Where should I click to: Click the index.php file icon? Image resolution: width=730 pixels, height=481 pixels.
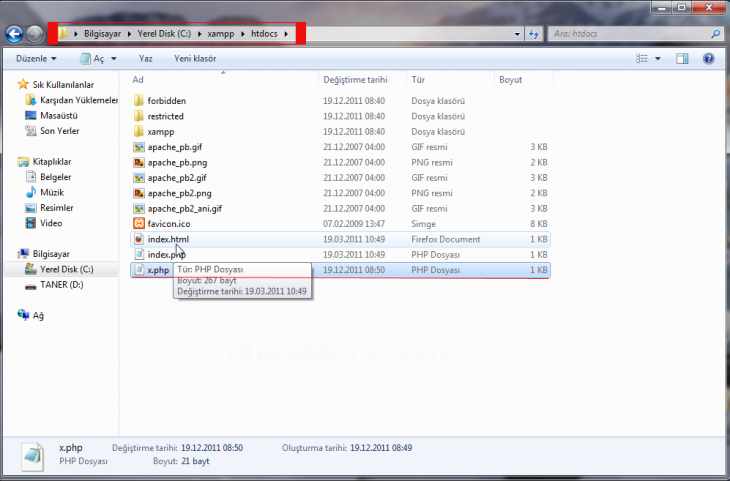coord(138,254)
